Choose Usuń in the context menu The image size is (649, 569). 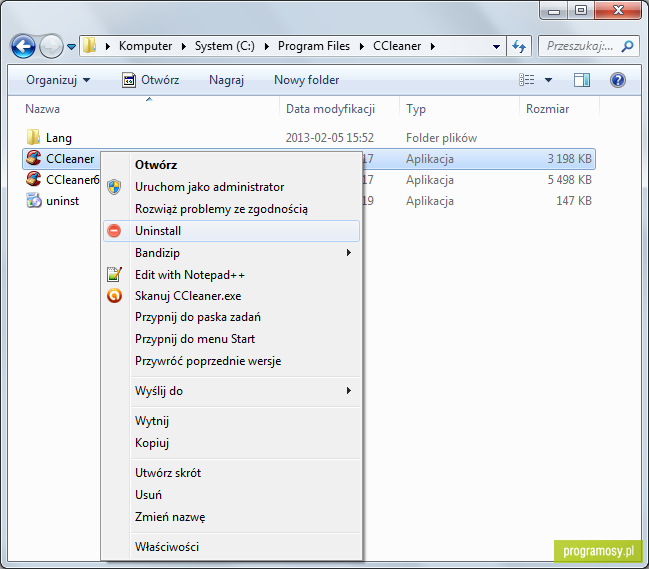231,495
